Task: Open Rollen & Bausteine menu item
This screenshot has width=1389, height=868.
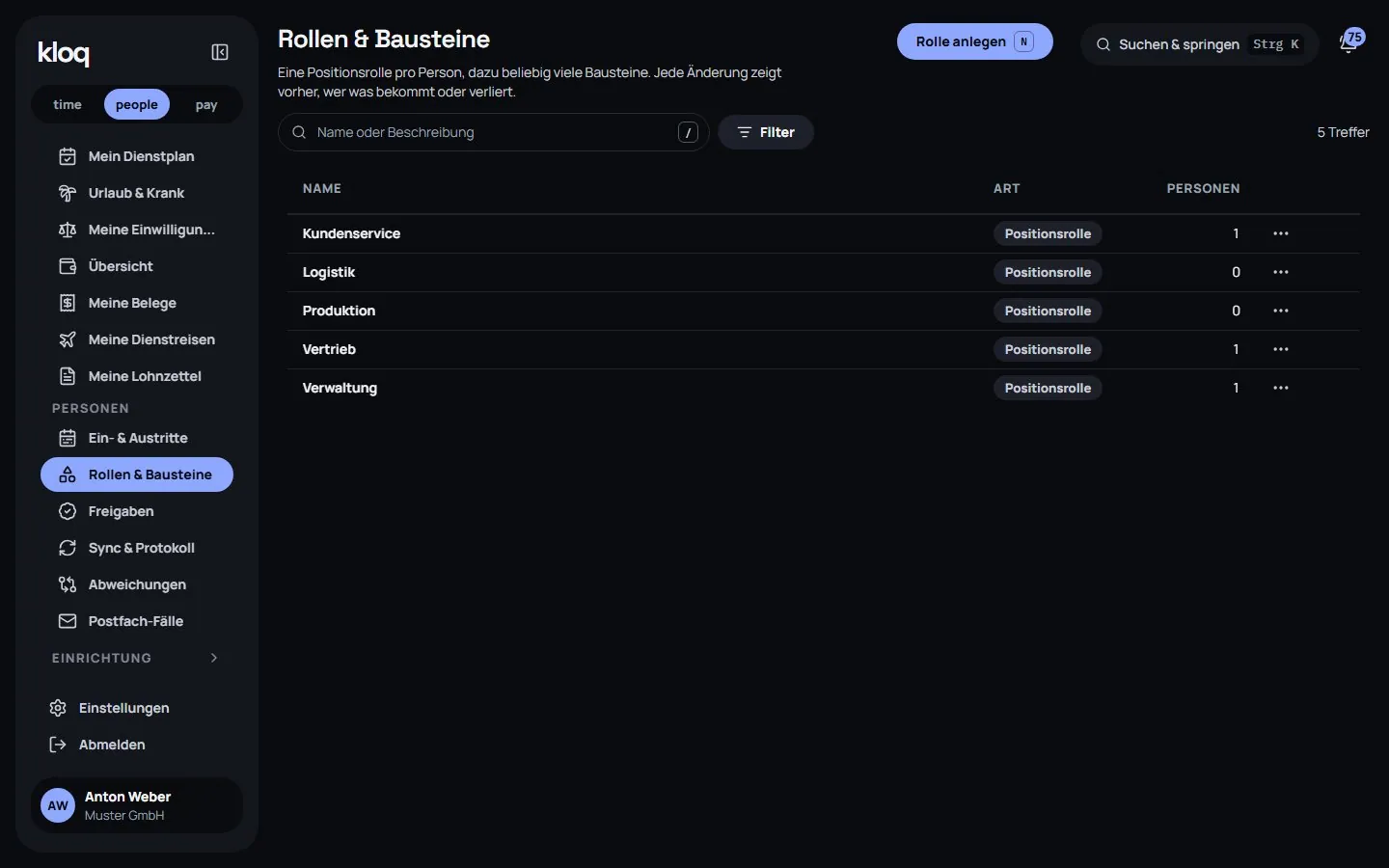Action: coord(137,475)
